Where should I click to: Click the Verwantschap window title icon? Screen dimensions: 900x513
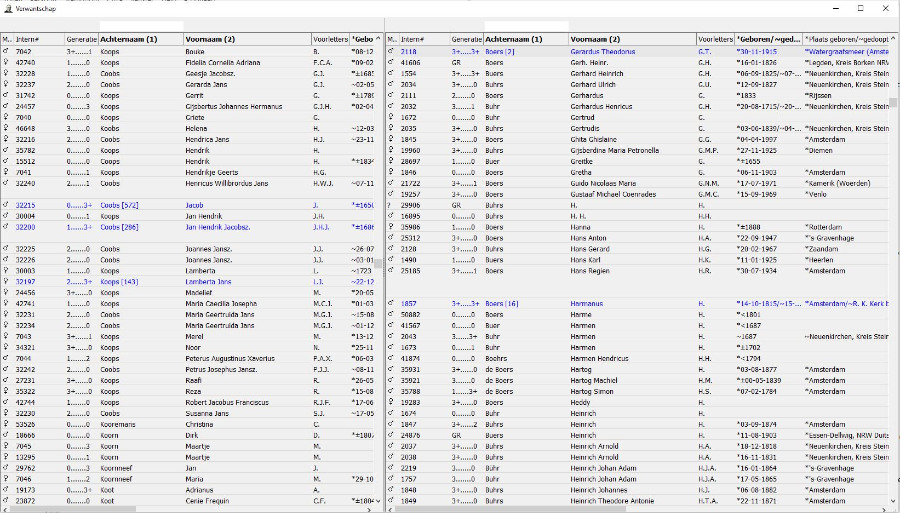pos(8,6)
